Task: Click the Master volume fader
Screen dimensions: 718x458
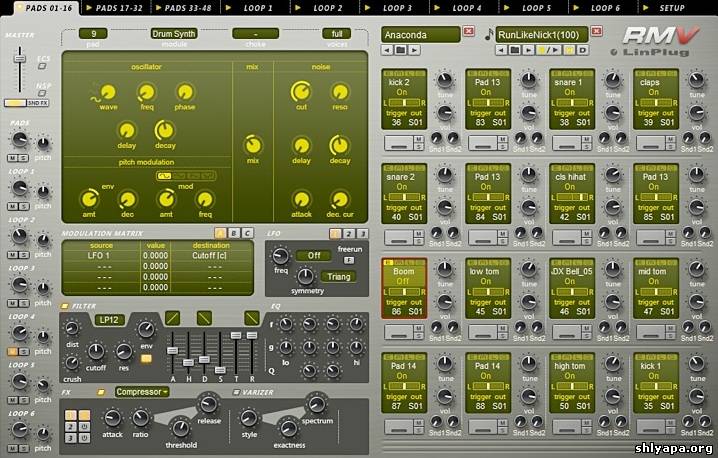Action: 18,60
